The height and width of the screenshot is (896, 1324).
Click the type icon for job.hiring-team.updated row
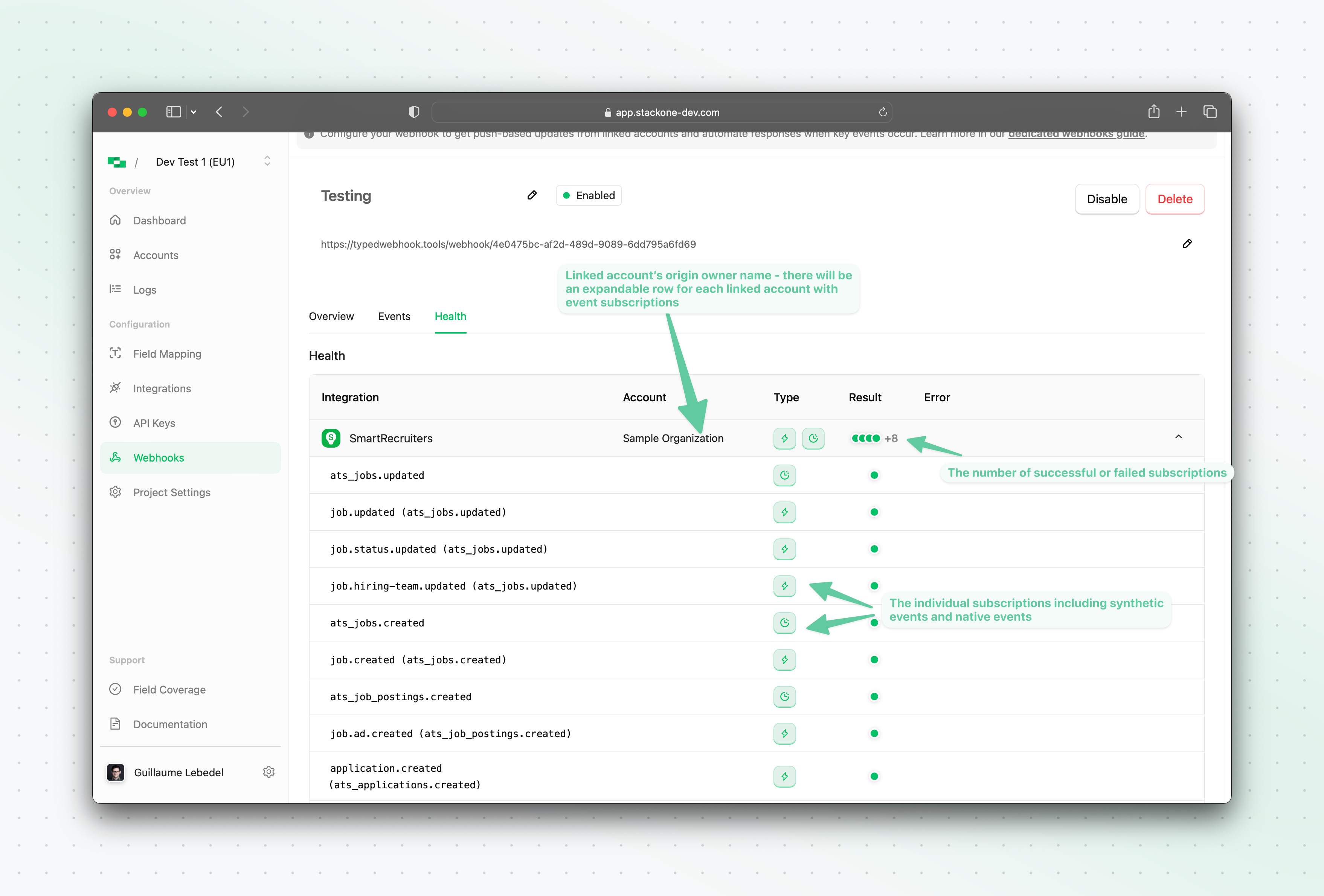(784, 585)
